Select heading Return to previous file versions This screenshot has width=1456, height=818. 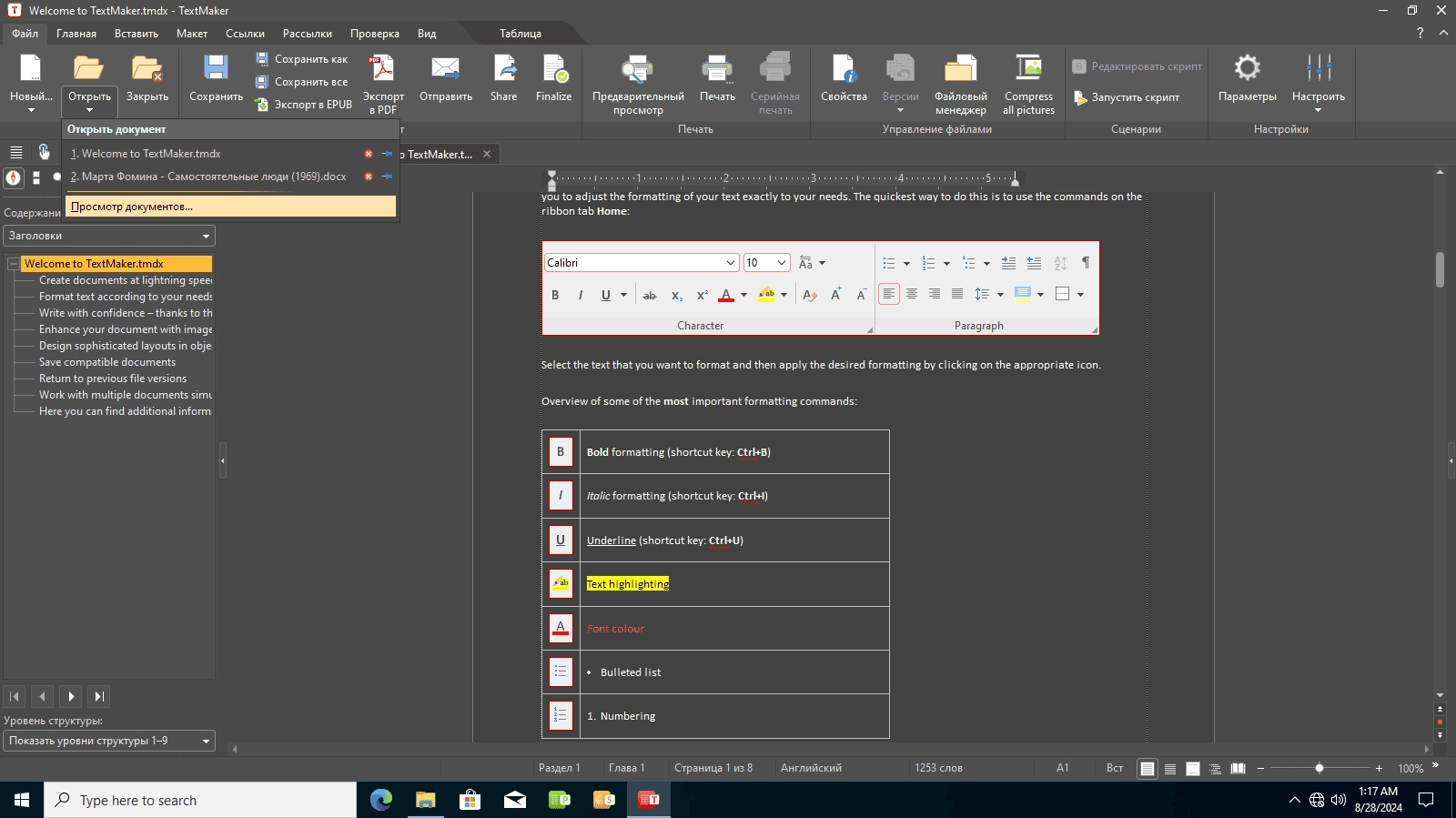[x=113, y=379]
